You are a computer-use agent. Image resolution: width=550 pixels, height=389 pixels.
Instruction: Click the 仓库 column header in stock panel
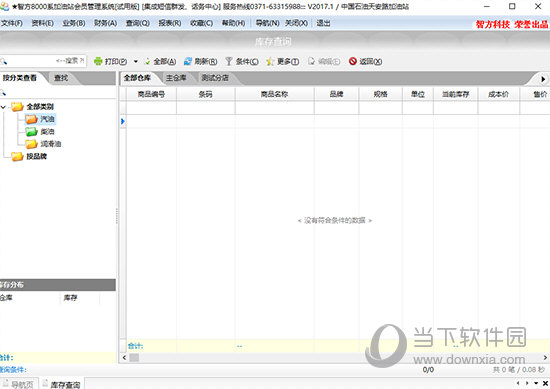pos(30,298)
